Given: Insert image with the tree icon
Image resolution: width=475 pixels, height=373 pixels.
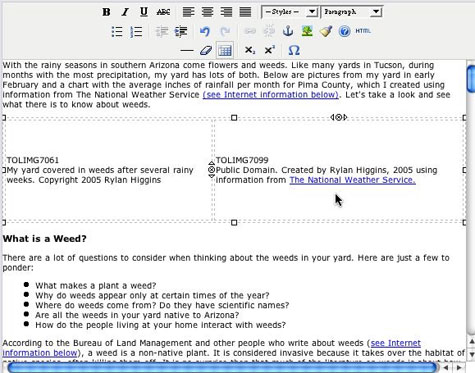Looking at the screenshot, I should [x=307, y=31].
